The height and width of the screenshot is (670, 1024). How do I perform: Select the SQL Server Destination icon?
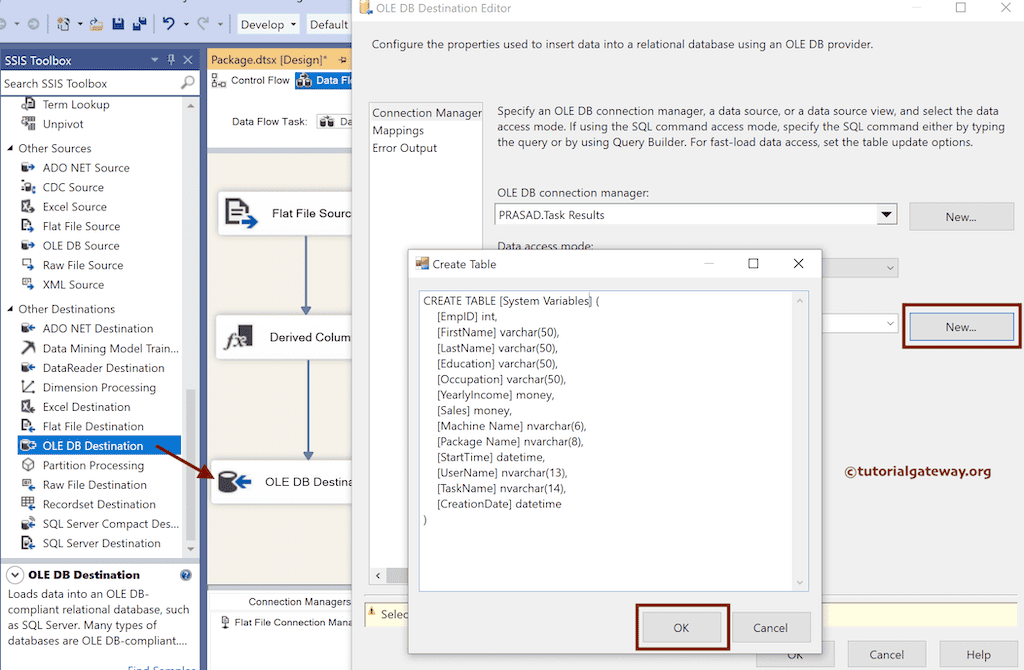click(28, 543)
